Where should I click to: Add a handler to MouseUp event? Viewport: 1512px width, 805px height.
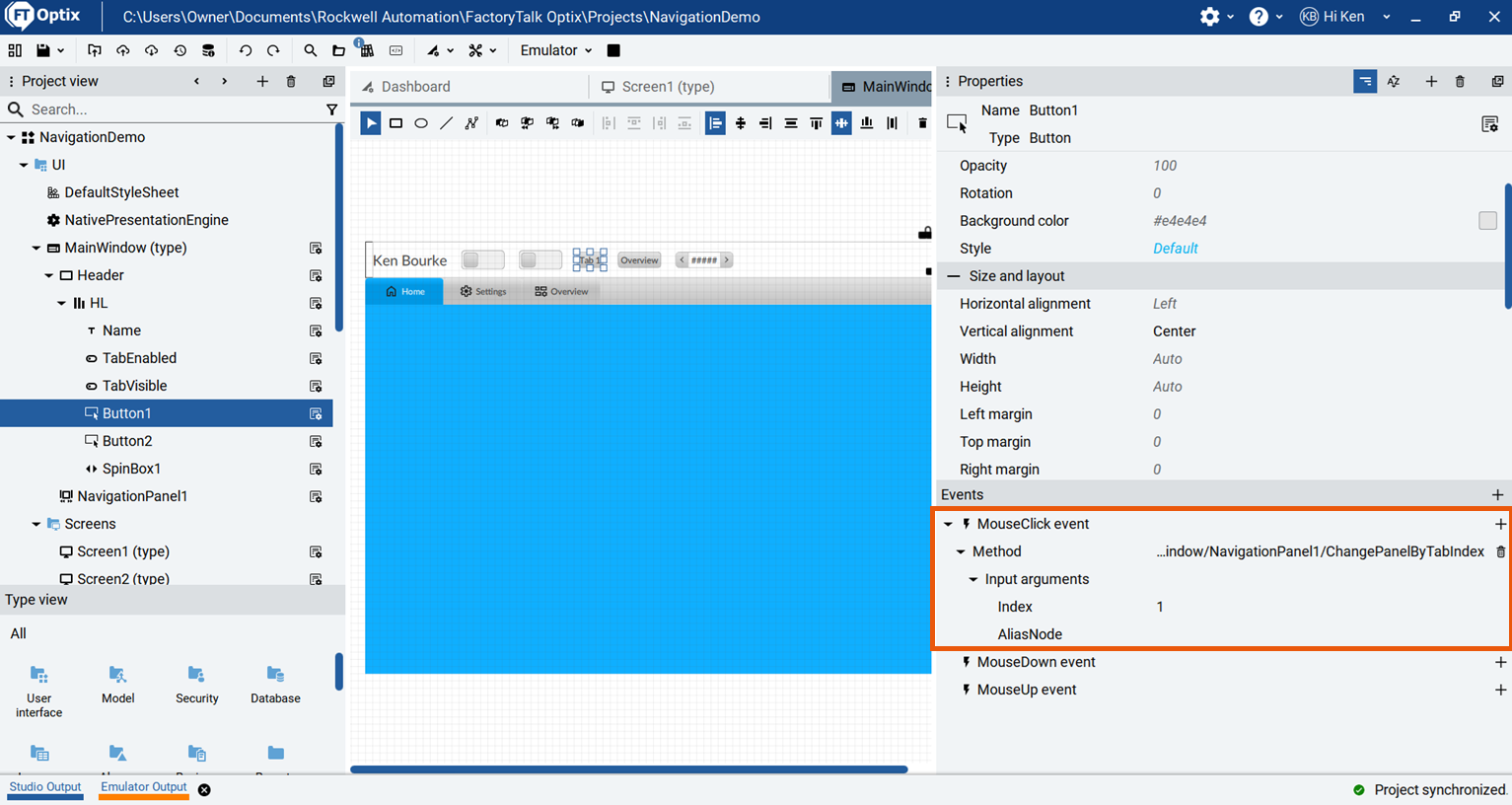[x=1500, y=690]
